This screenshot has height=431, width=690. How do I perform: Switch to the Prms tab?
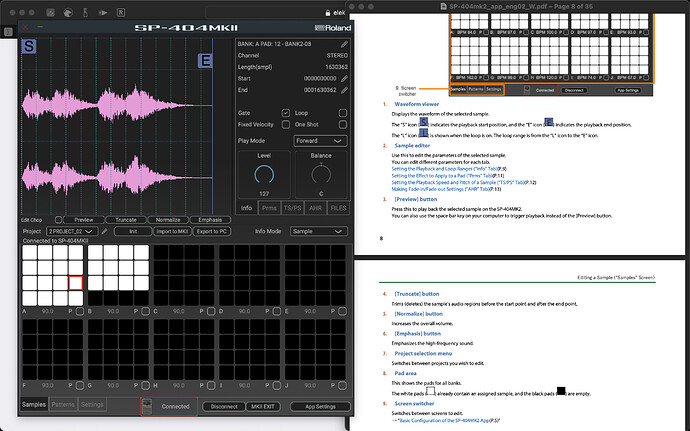tap(269, 208)
